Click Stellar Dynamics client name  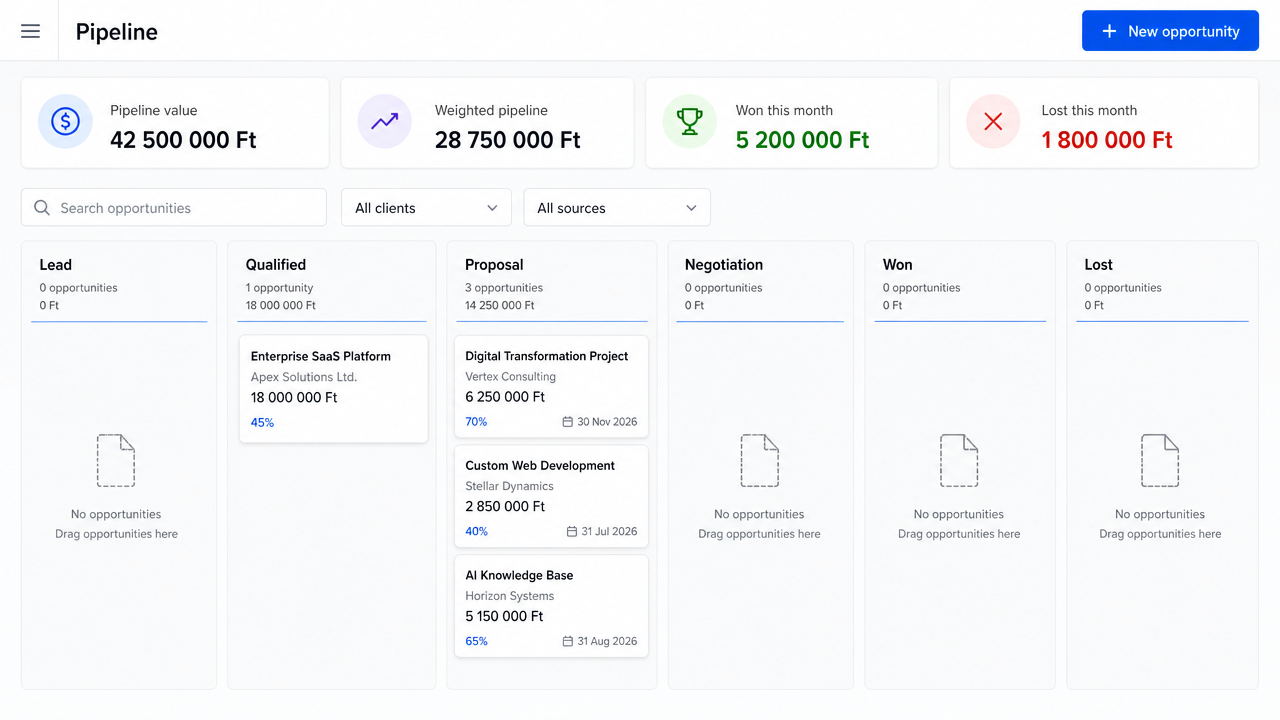pos(509,486)
